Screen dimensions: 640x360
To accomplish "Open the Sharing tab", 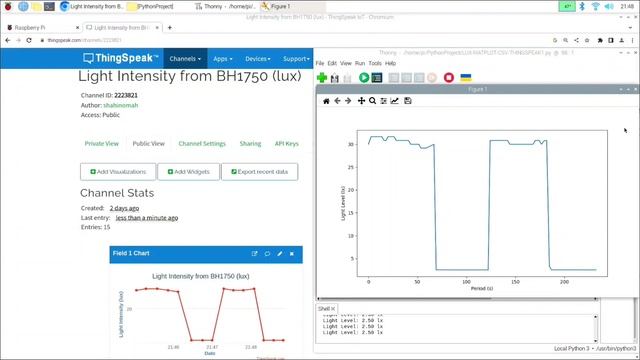I will [x=250, y=144].
